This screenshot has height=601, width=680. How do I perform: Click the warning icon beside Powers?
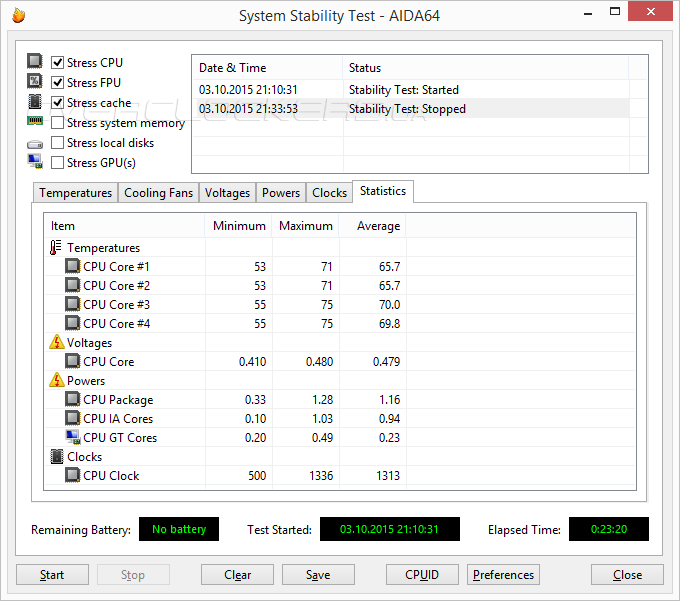(x=57, y=380)
